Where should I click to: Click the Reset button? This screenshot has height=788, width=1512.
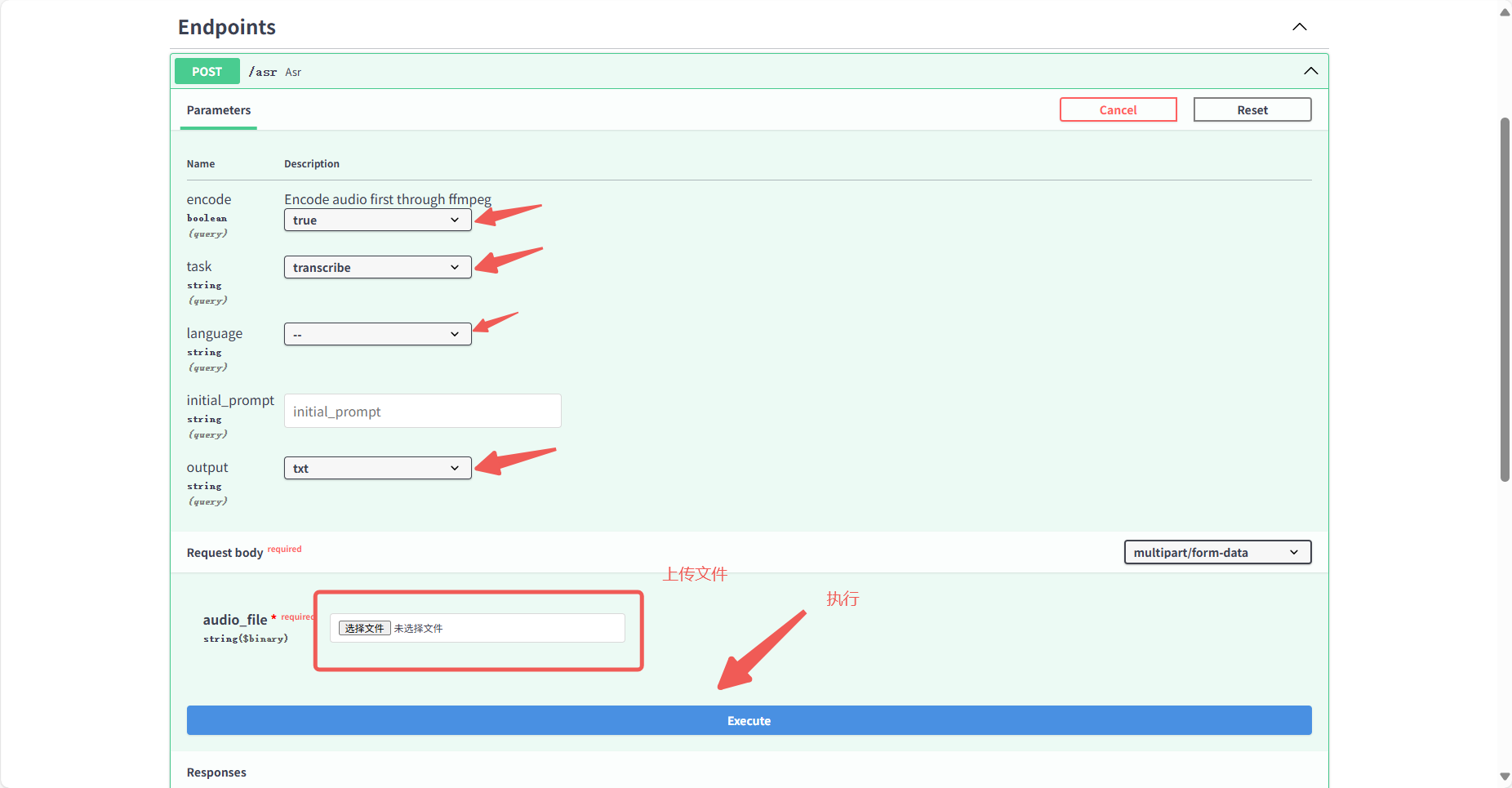point(1252,110)
